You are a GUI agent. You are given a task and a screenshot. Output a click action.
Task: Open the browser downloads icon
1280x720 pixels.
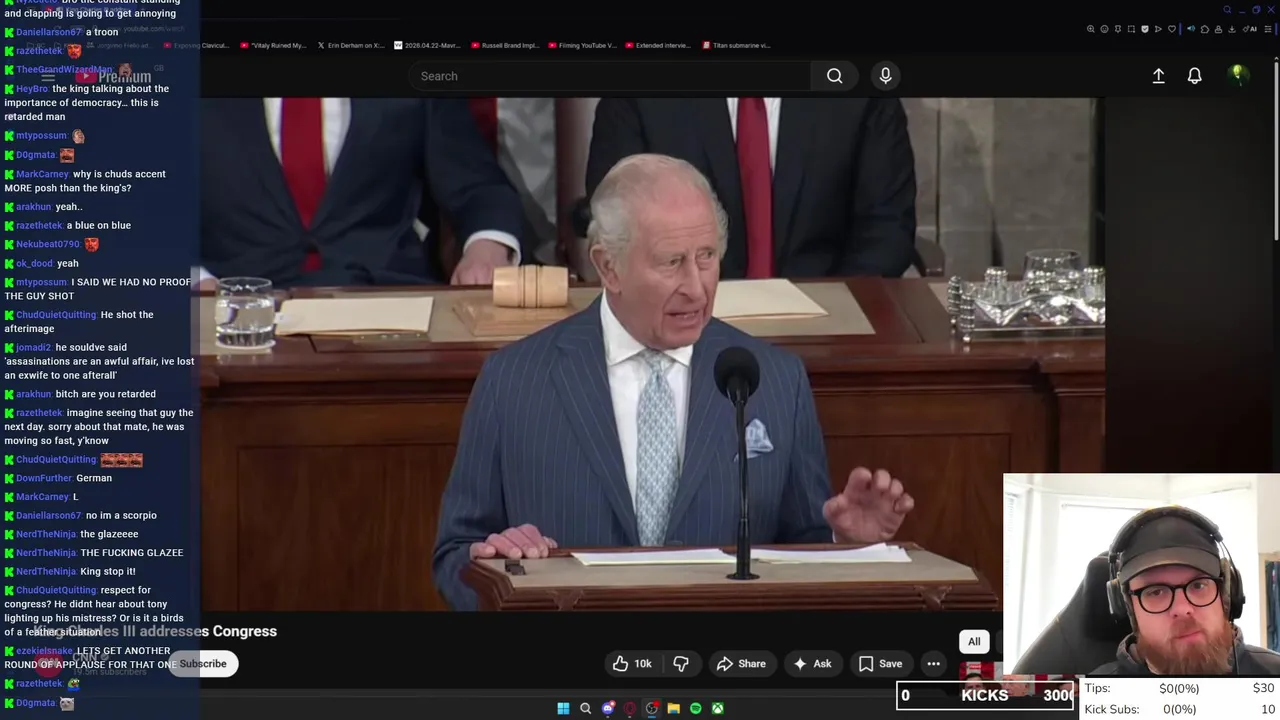tap(1232, 29)
